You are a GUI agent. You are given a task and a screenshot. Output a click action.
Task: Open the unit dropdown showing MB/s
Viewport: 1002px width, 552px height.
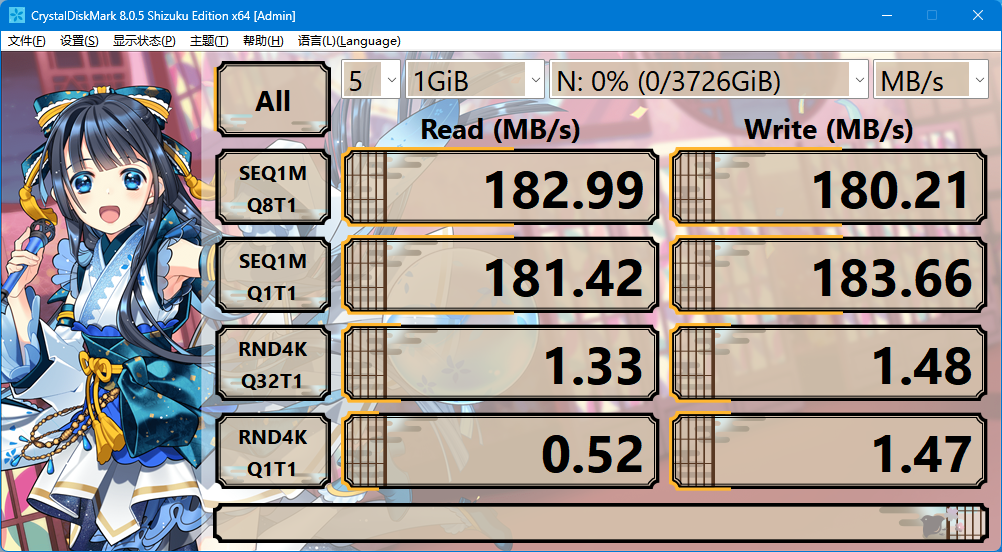click(930, 80)
